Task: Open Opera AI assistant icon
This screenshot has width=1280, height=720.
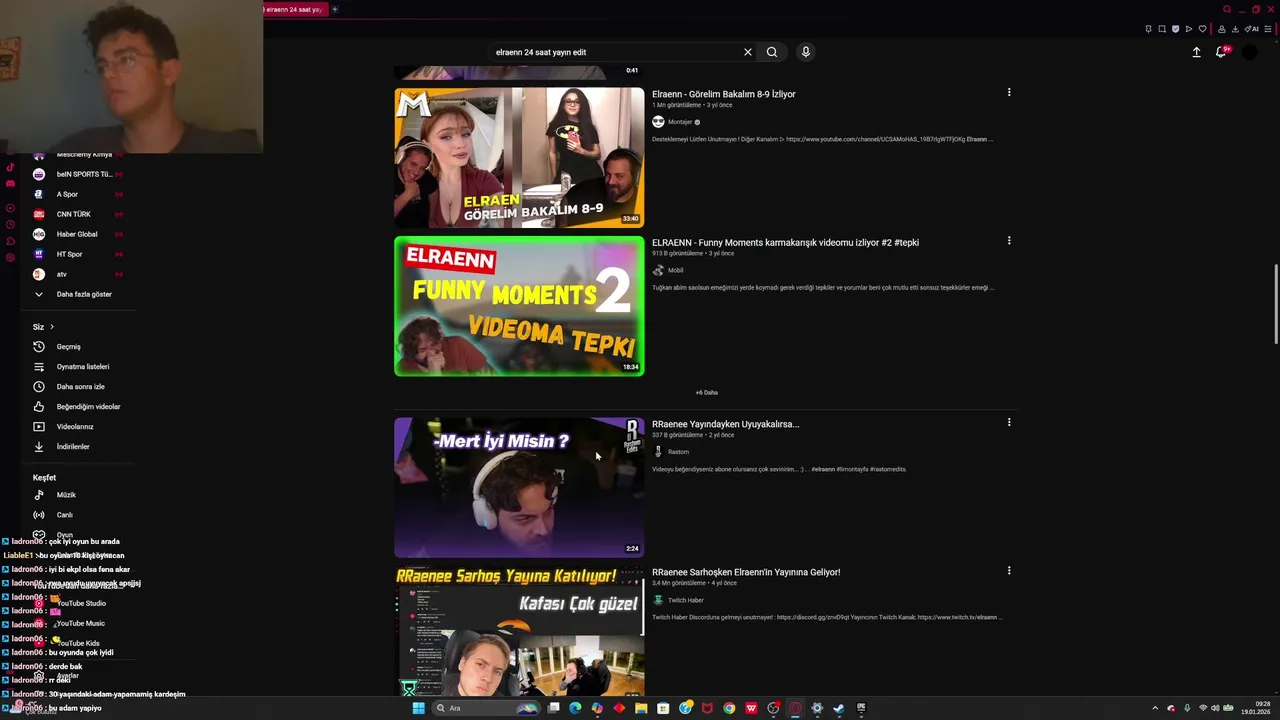Action: pos(1252,29)
